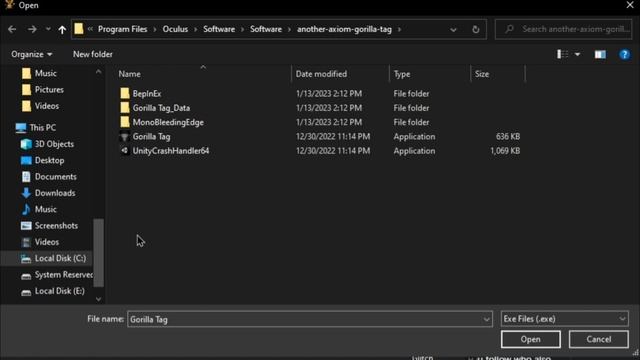Click the Open button

coord(531,339)
